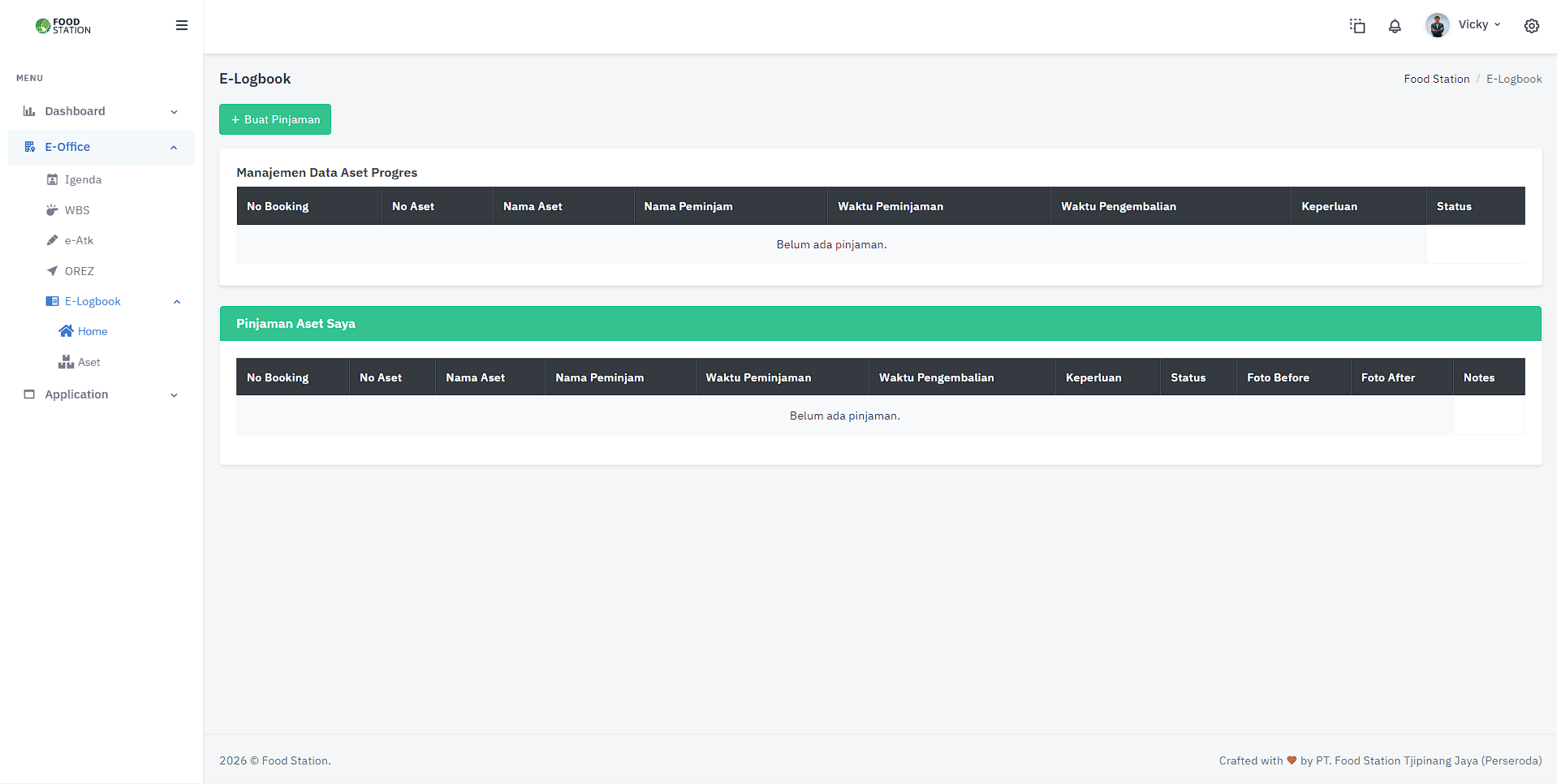Click the Food Station logo
This screenshot has height=784, width=1557.
coord(61,26)
